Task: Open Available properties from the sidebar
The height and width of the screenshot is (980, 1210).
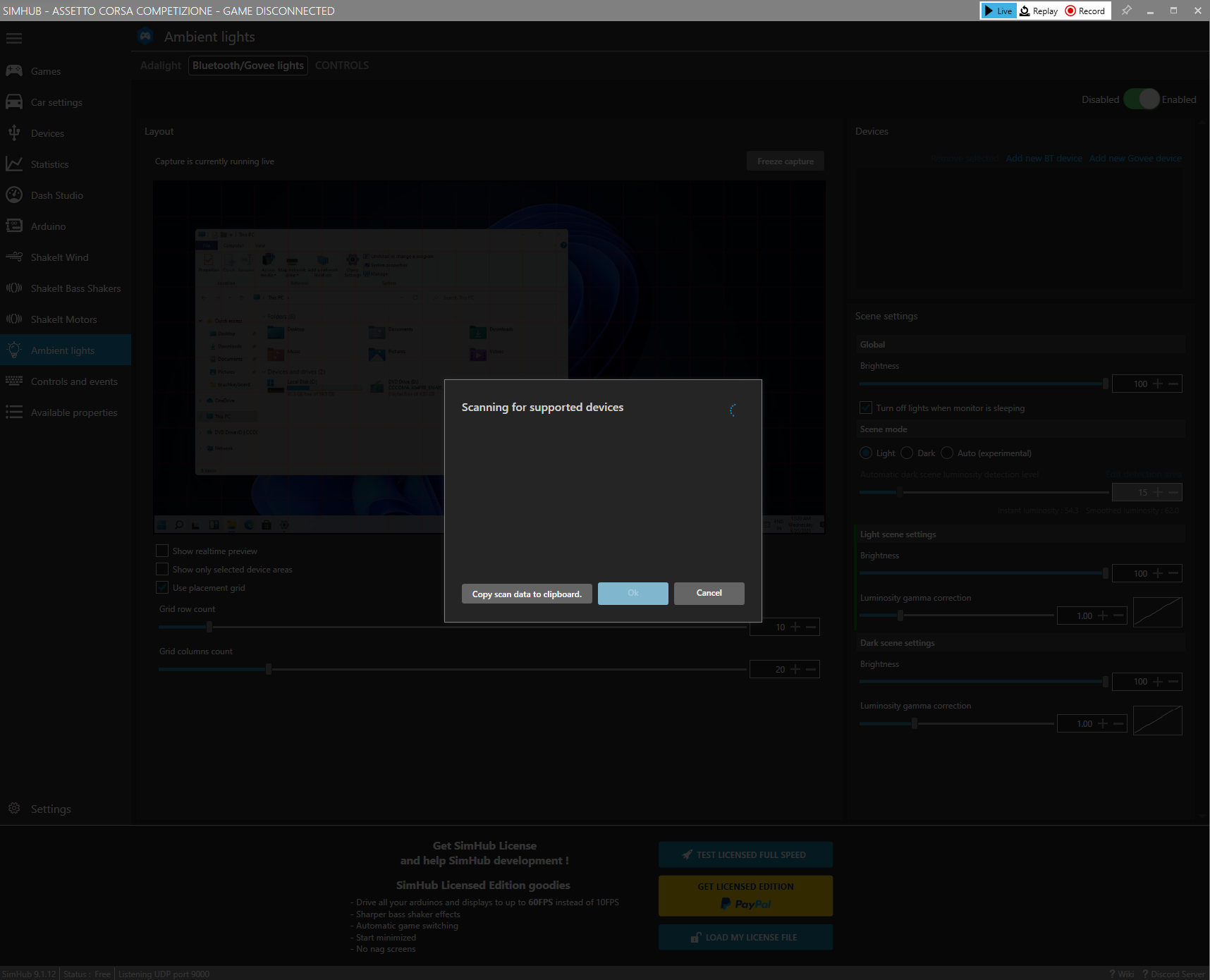Action: click(74, 412)
